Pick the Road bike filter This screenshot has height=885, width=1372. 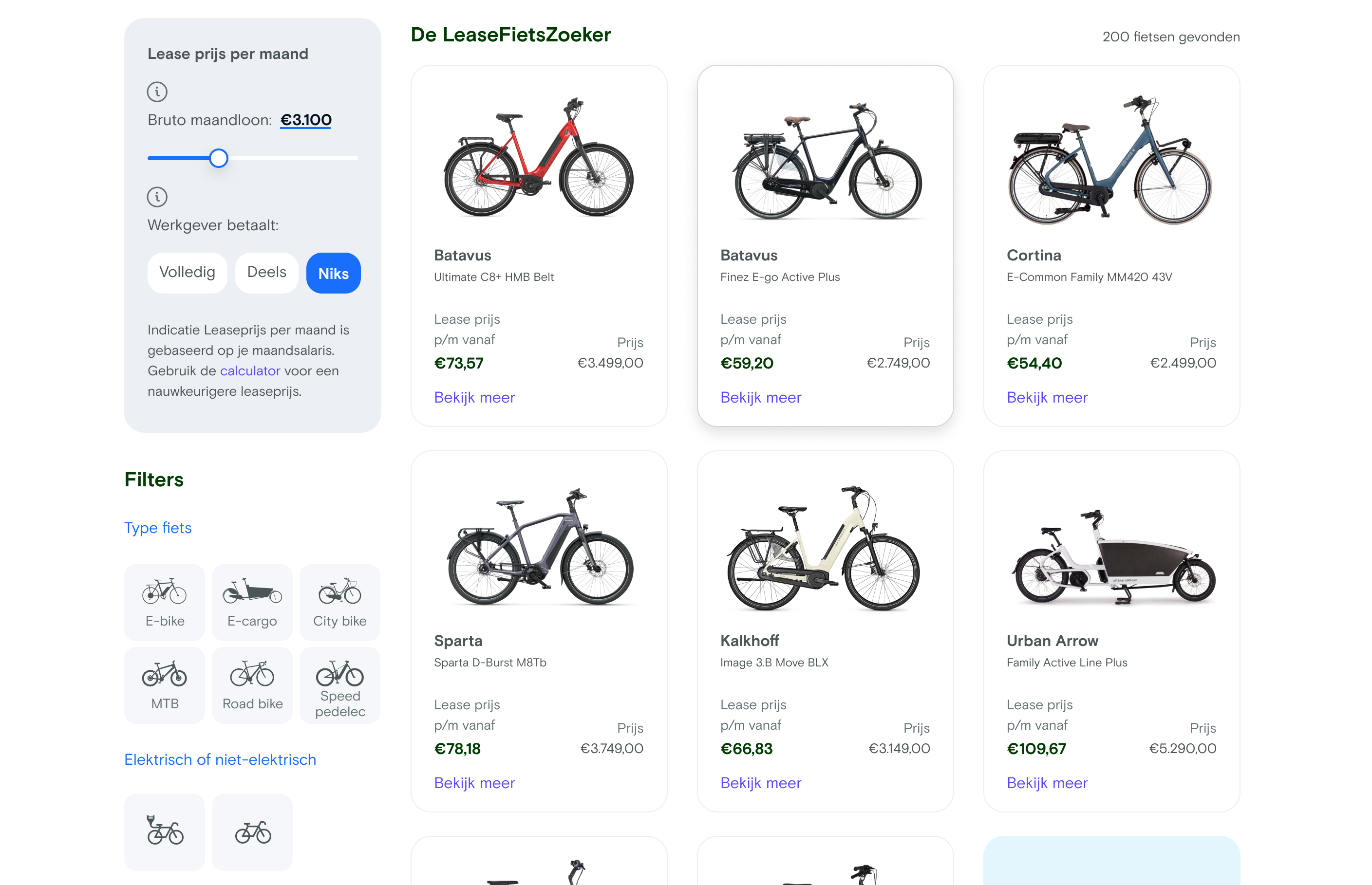click(x=252, y=684)
